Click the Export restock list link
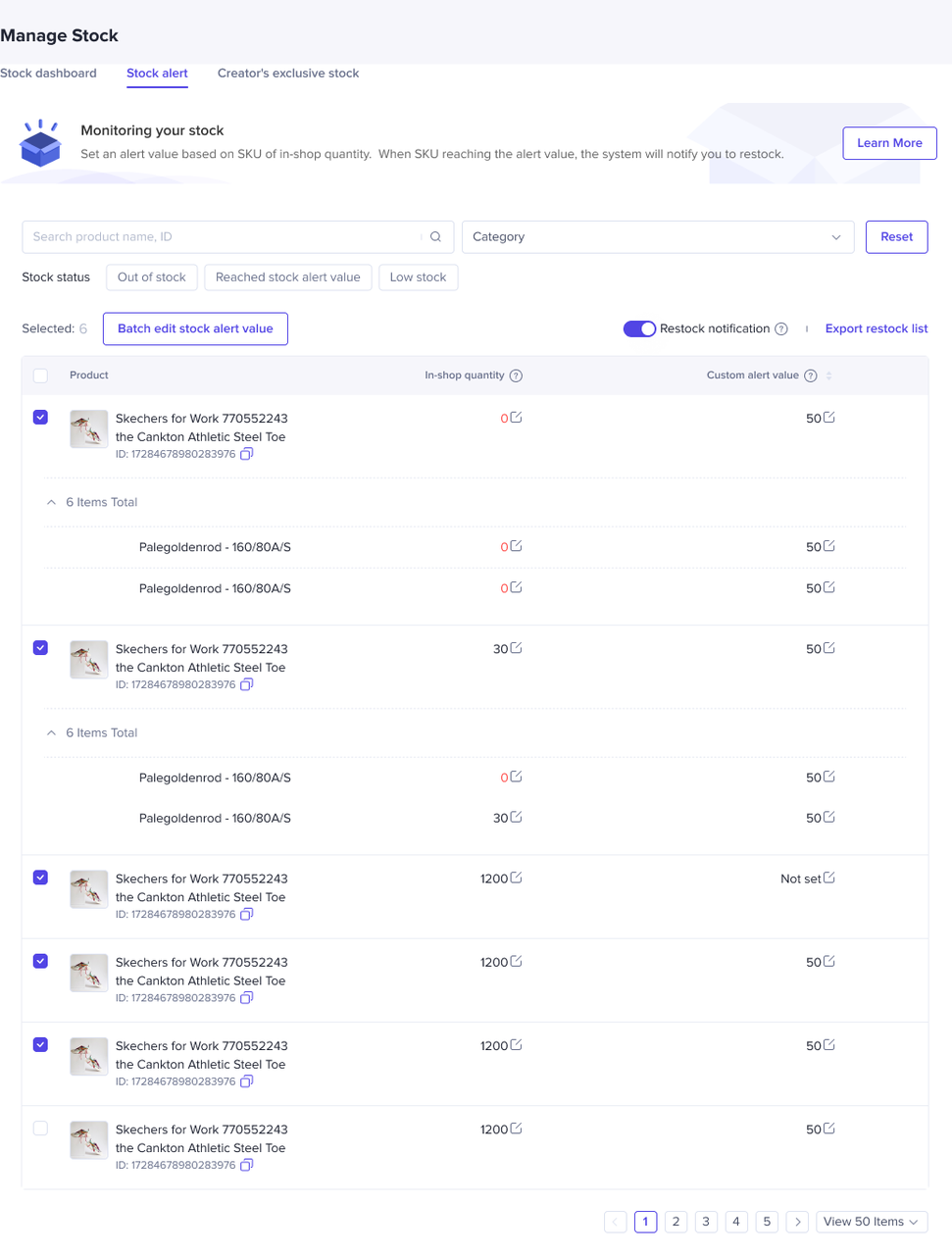 (x=876, y=329)
